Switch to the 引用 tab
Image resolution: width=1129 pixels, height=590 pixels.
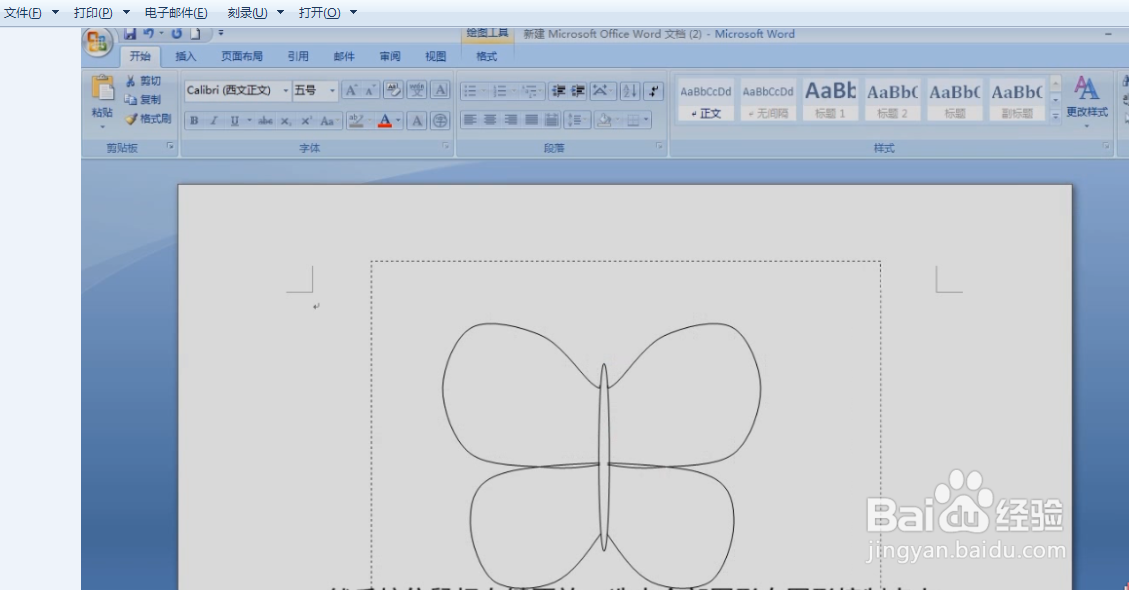pyautogui.click(x=298, y=56)
